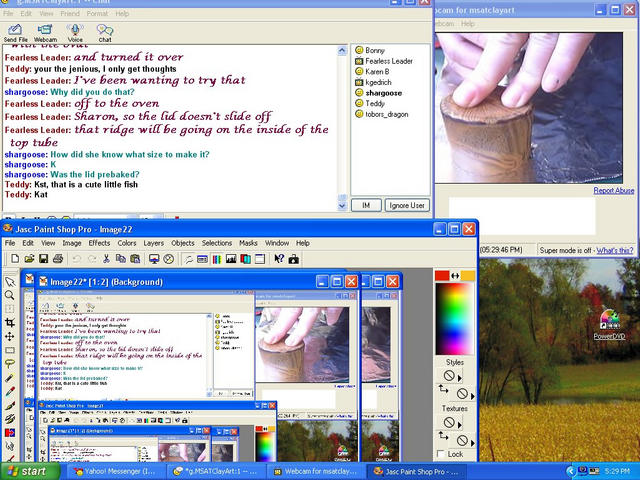Click the Report Abuse link in webcam window
The width and height of the screenshot is (640, 480).
(x=613, y=190)
